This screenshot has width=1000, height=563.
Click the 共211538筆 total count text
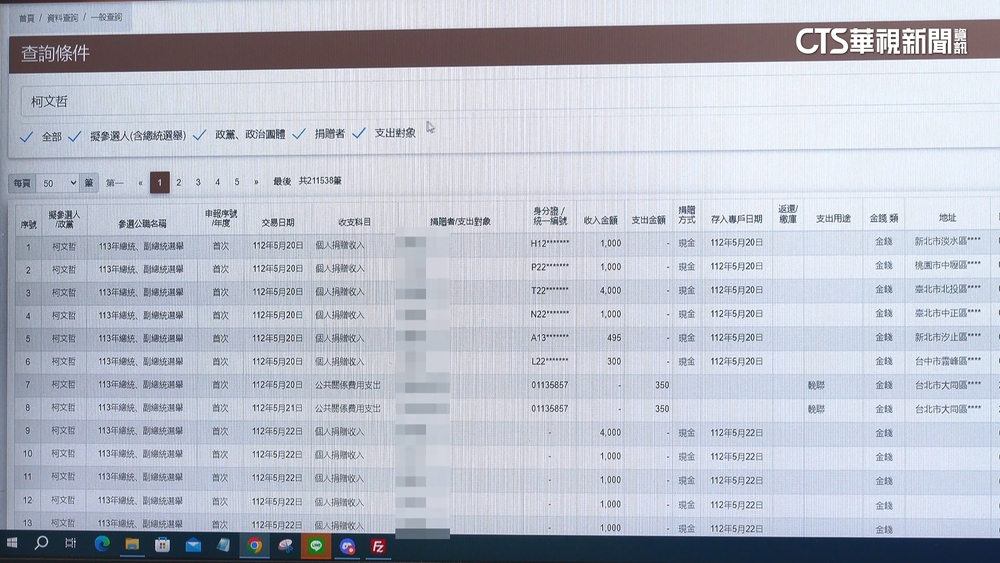[x=320, y=181]
